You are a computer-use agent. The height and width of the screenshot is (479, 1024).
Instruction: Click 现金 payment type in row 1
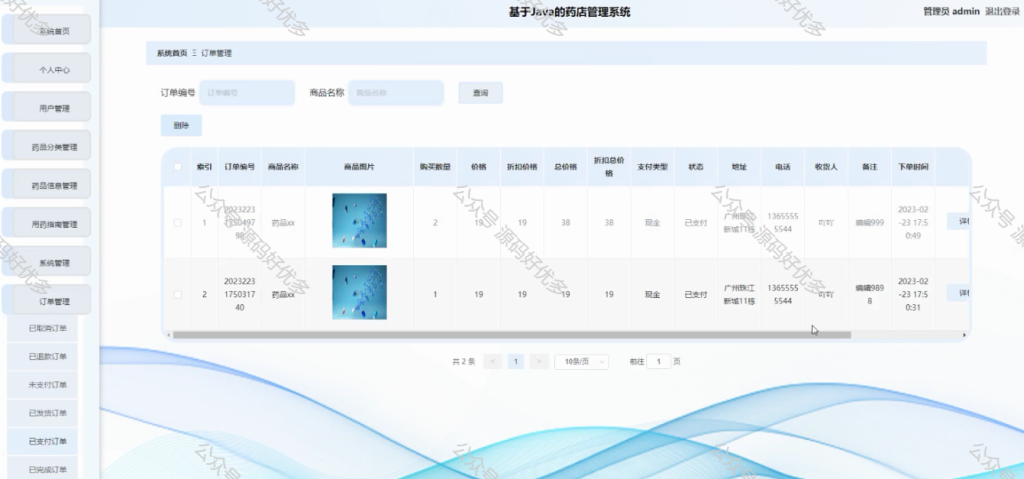pyautogui.click(x=652, y=223)
